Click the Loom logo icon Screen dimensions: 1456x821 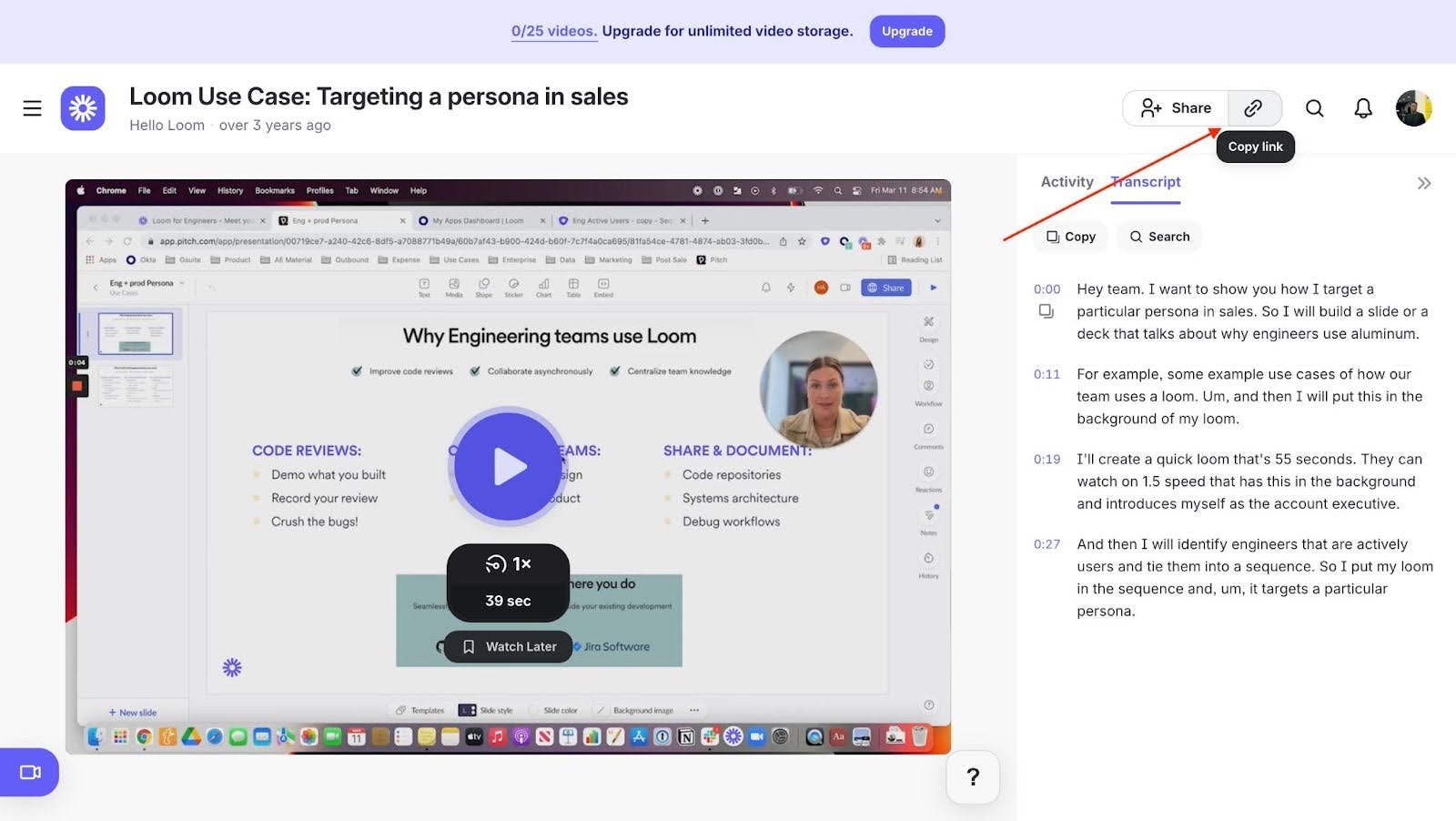coord(83,108)
